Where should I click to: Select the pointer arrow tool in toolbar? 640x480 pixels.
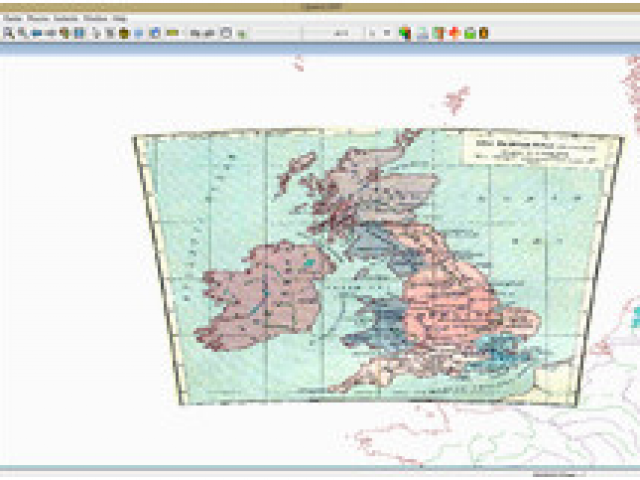pyautogui.click(x=96, y=33)
